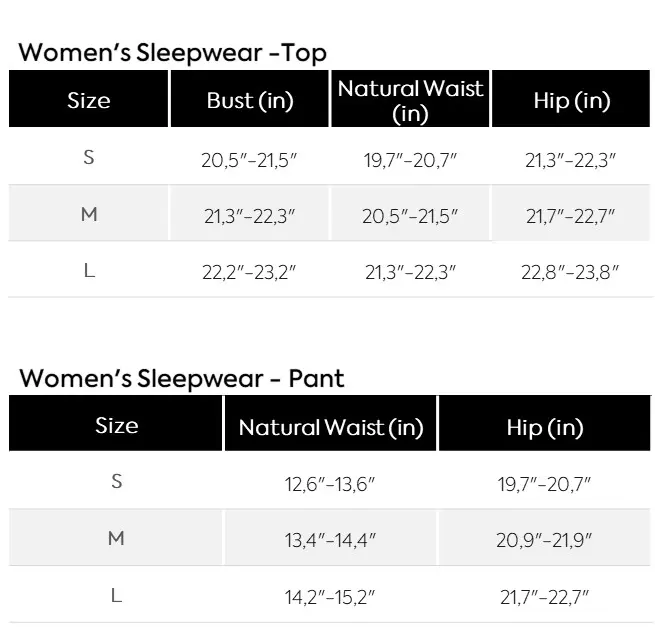655x627 pixels.
Task: Click Natural Waist header in Top table
Action: pyautogui.click(x=410, y=100)
